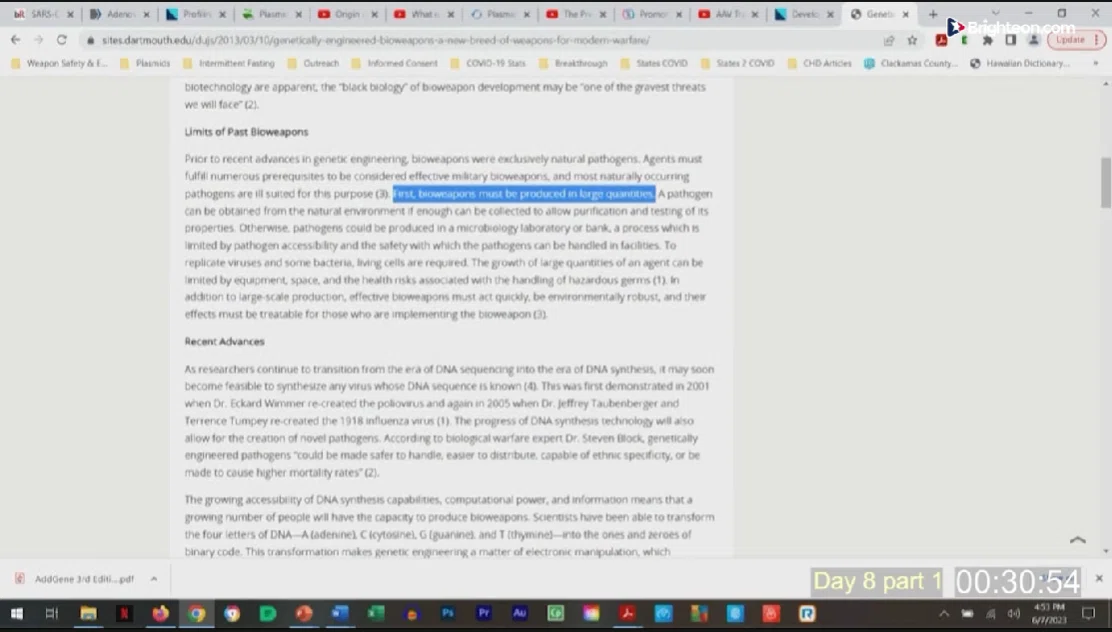Switch to the Develo tab
Image resolution: width=1112 pixels, height=632 pixels.
pos(804,14)
